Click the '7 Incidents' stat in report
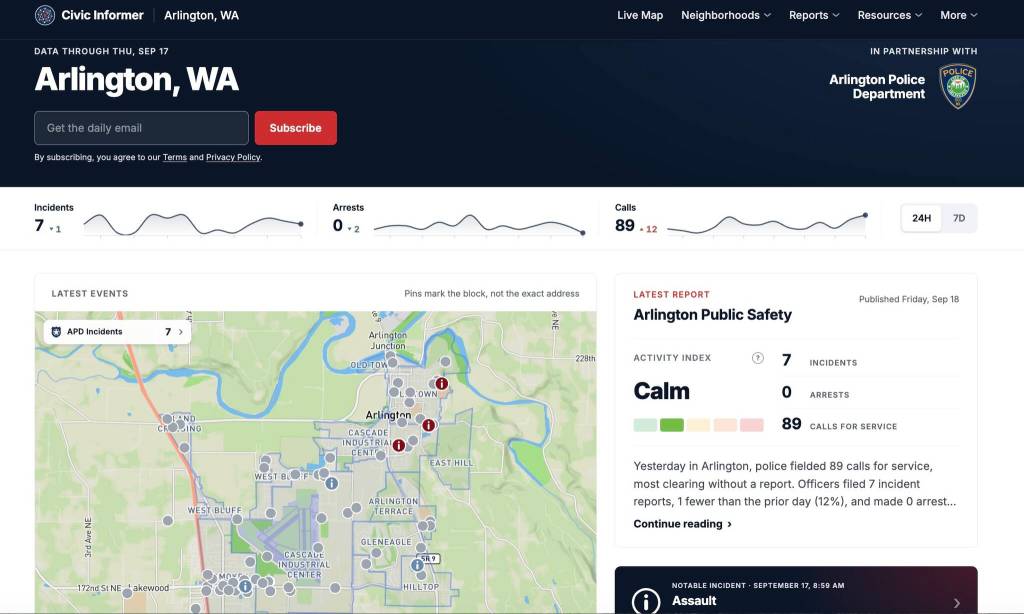 (x=820, y=361)
